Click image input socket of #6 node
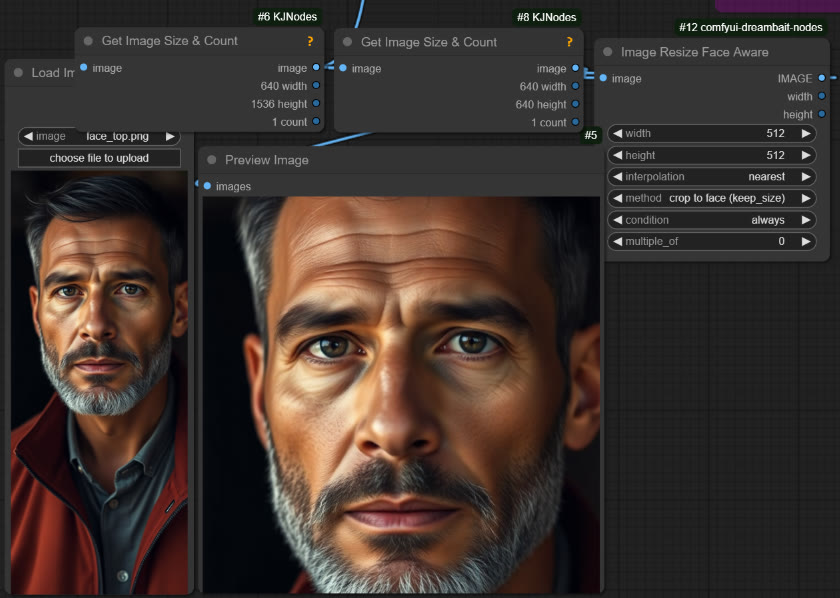Screen dimensions: 840x598 tap(84, 68)
